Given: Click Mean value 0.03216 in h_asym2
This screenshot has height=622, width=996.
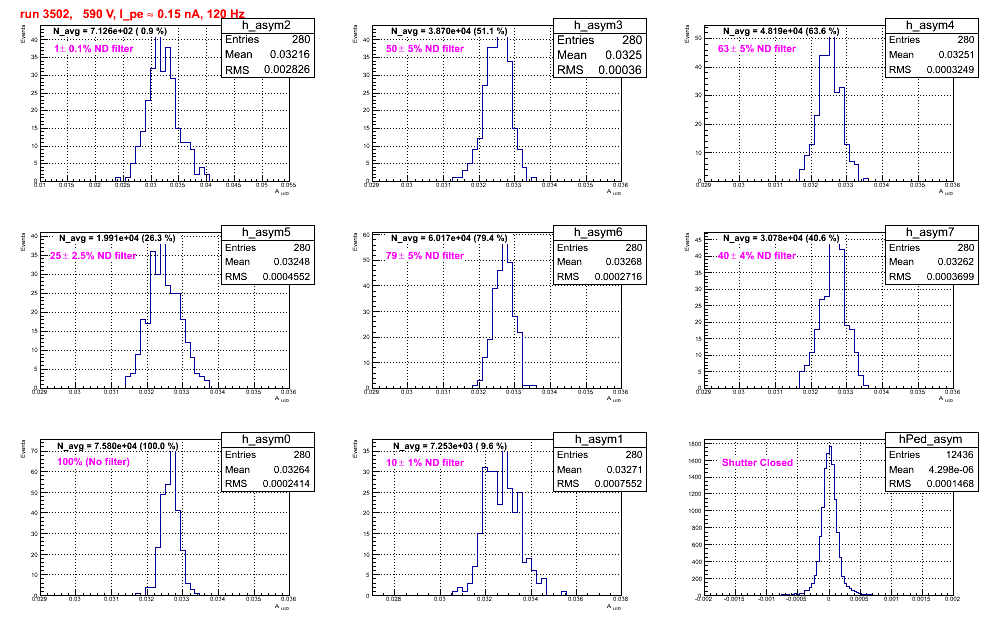Looking at the screenshot, I should click(x=290, y=55).
